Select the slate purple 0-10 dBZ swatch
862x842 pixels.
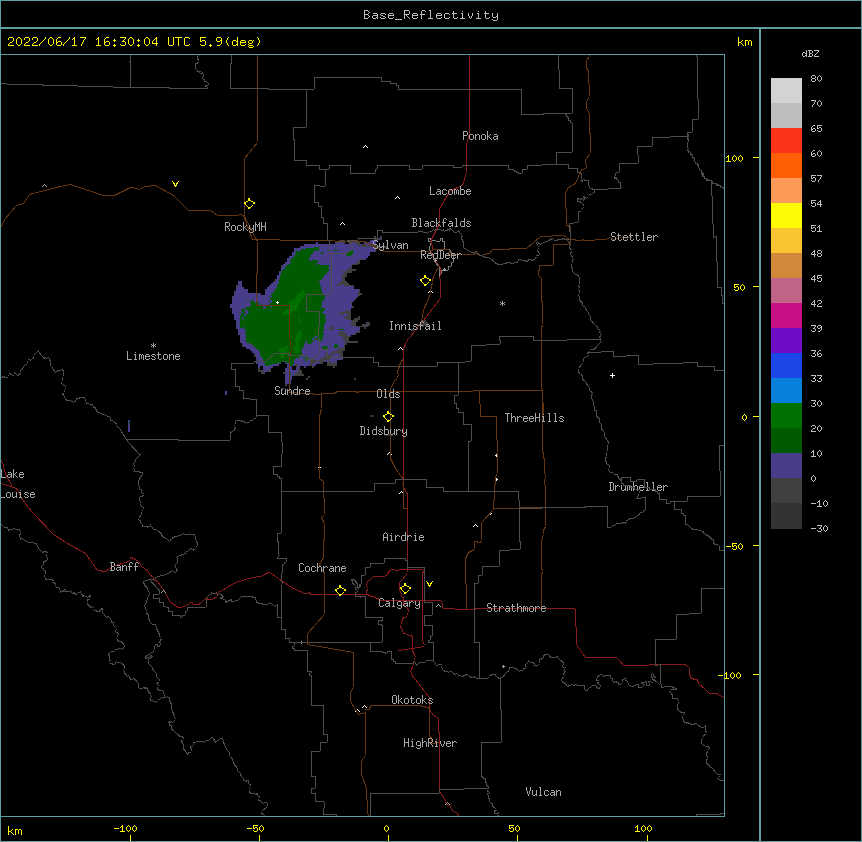(786, 466)
